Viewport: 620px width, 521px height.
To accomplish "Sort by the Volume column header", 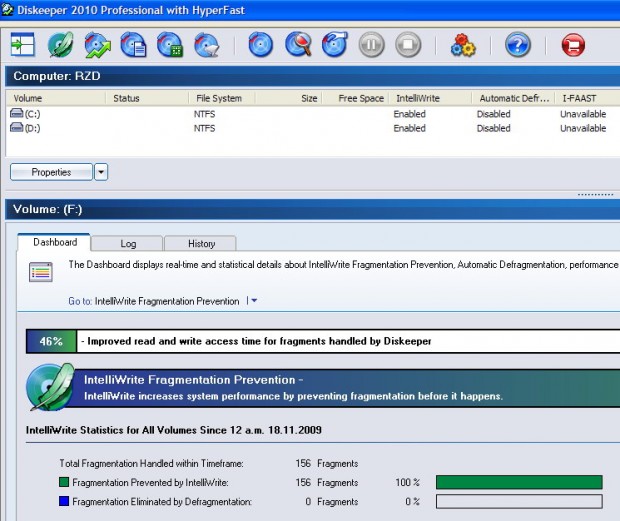I will pyautogui.click(x=56, y=98).
